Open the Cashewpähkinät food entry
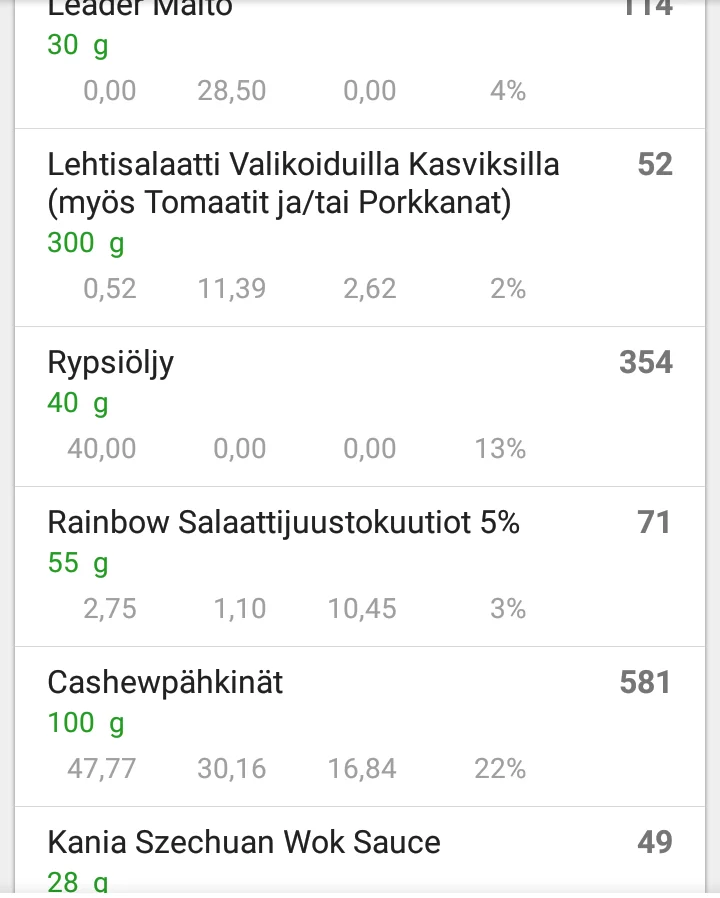The image size is (720, 898). [165, 682]
